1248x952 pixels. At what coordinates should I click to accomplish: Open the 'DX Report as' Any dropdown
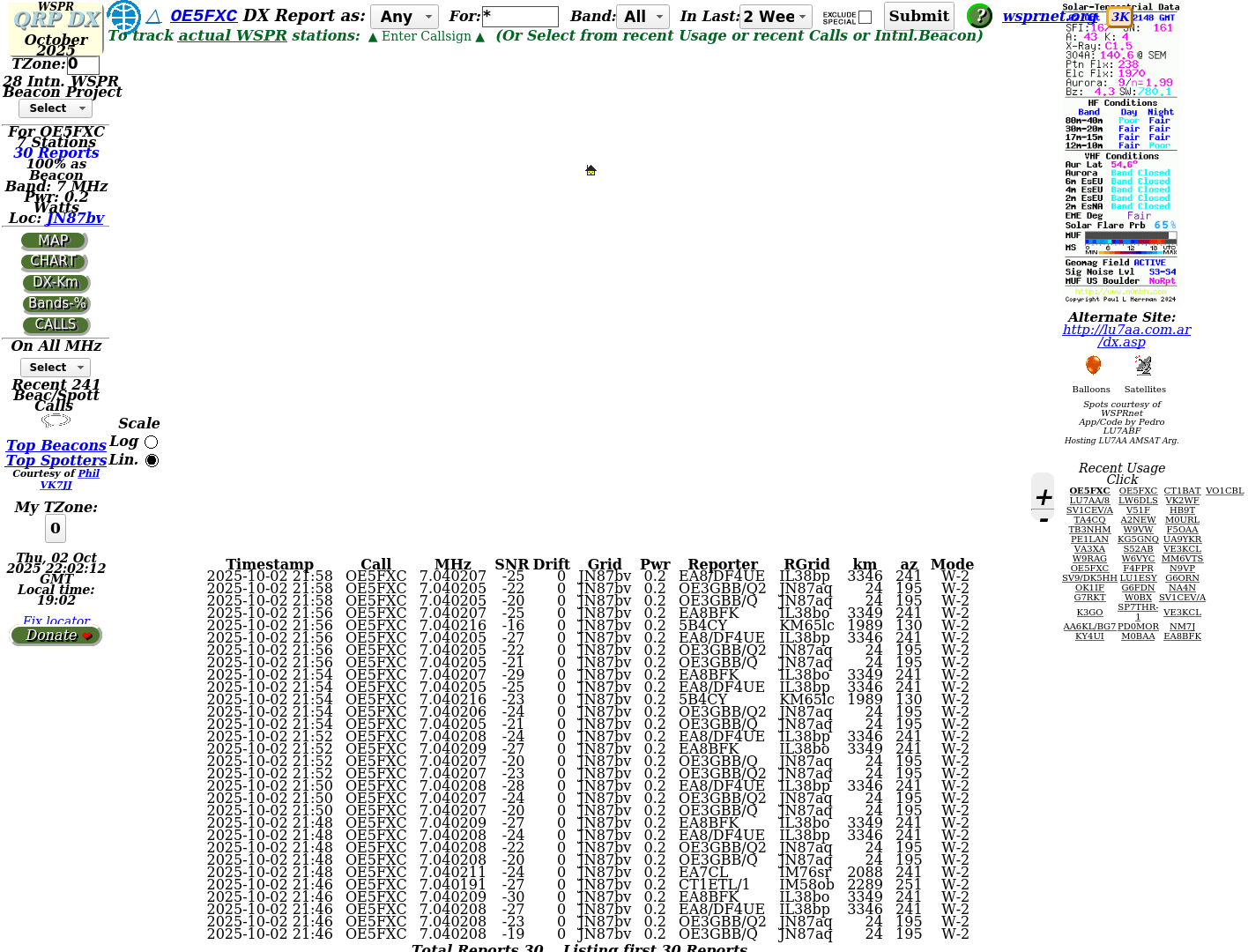tap(405, 17)
